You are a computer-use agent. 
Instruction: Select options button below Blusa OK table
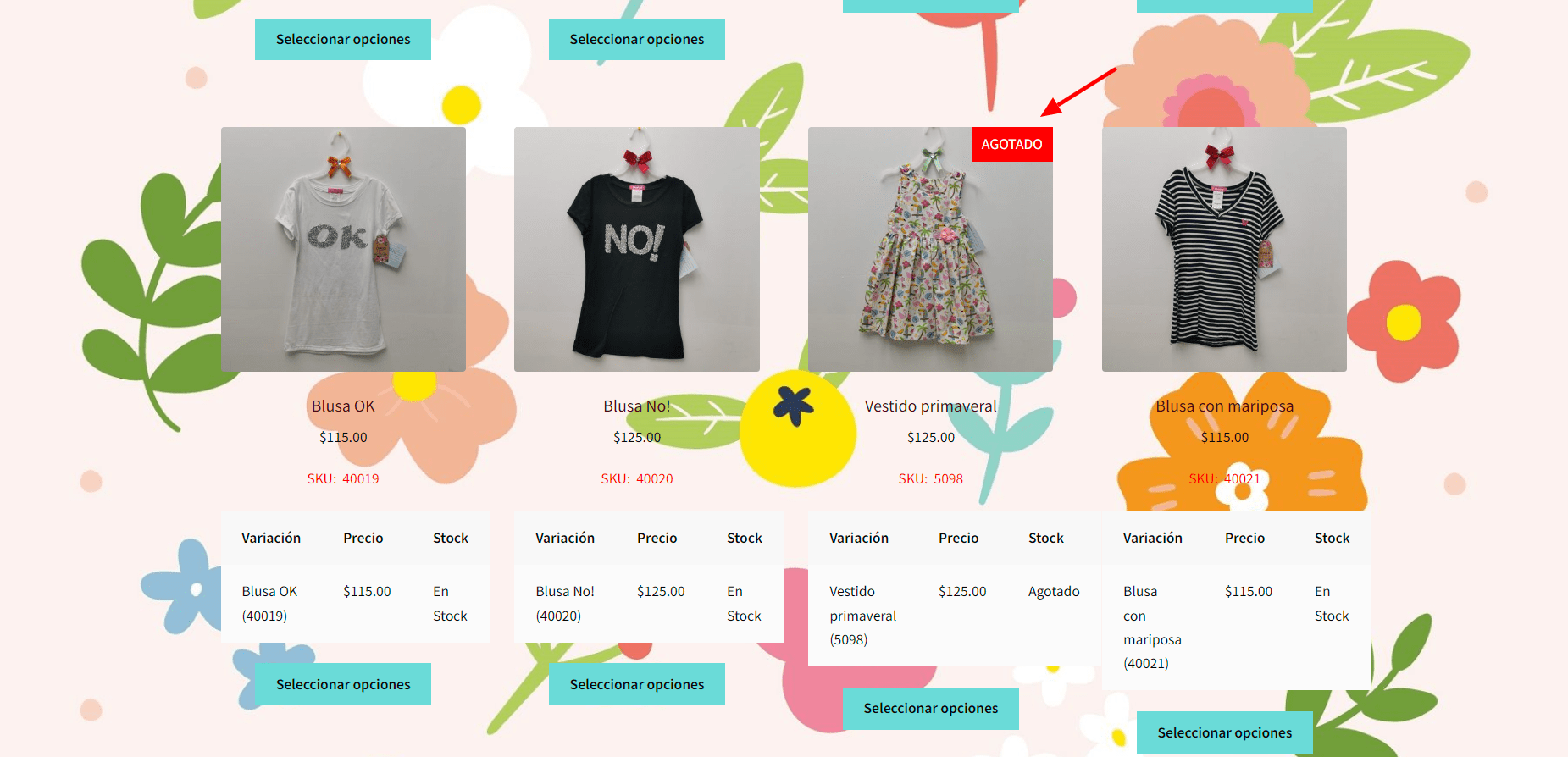click(x=343, y=684)
